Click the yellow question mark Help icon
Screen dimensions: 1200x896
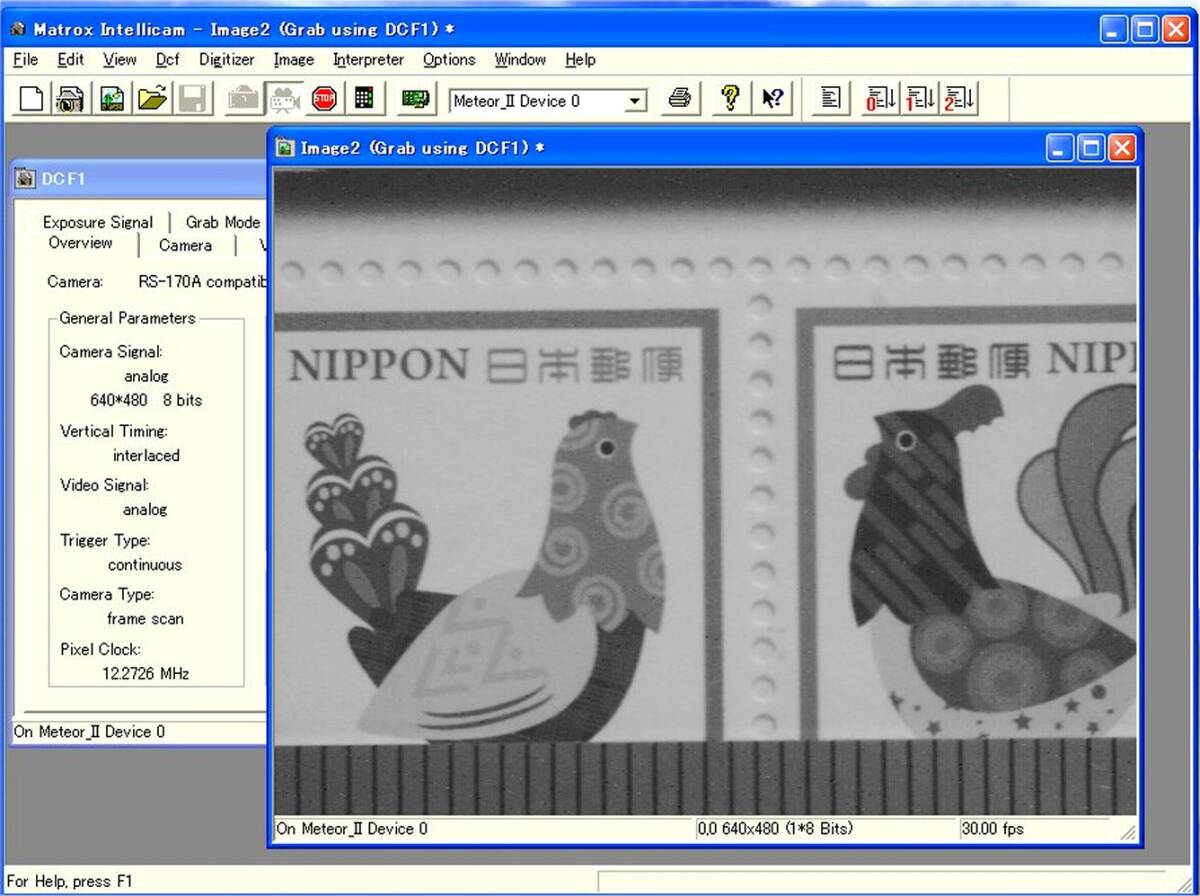730,98
